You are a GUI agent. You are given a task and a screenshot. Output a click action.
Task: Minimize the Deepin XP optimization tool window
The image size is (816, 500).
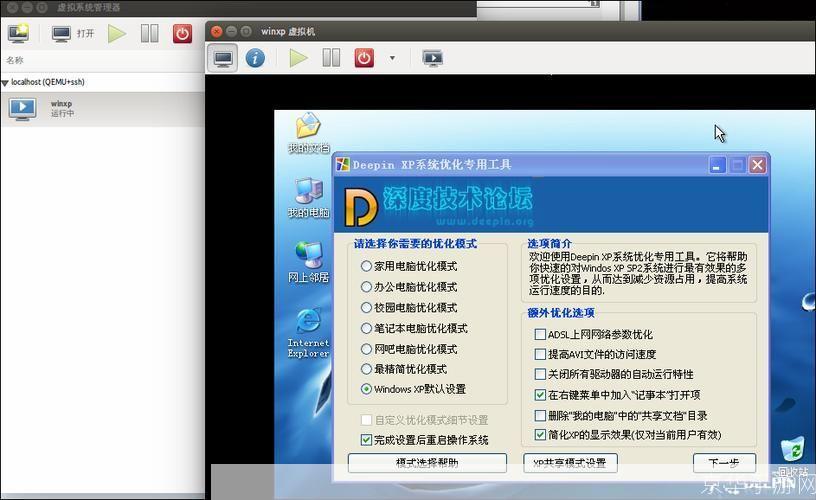point(717,165)
